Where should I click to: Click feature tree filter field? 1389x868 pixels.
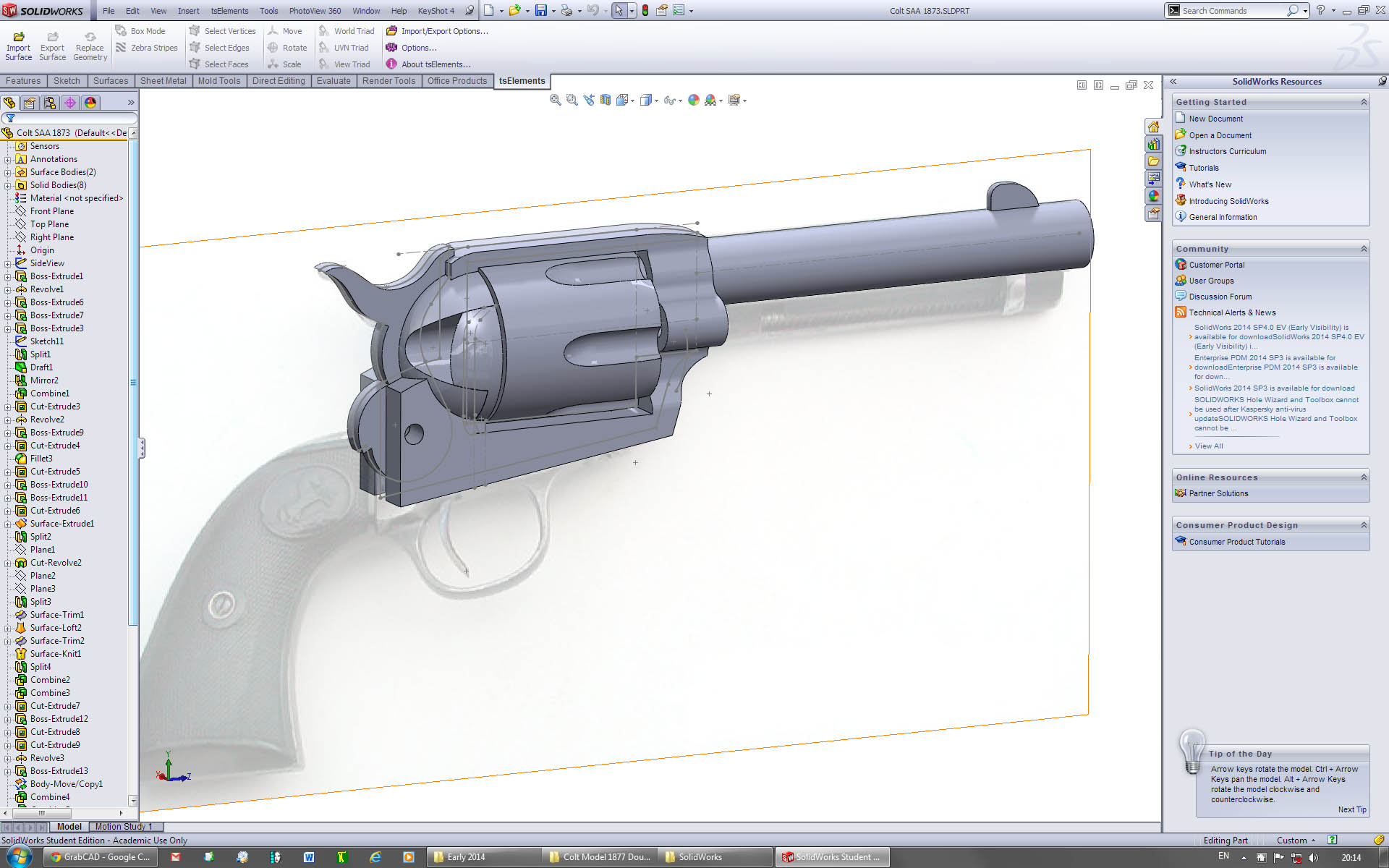pos(69,118)
